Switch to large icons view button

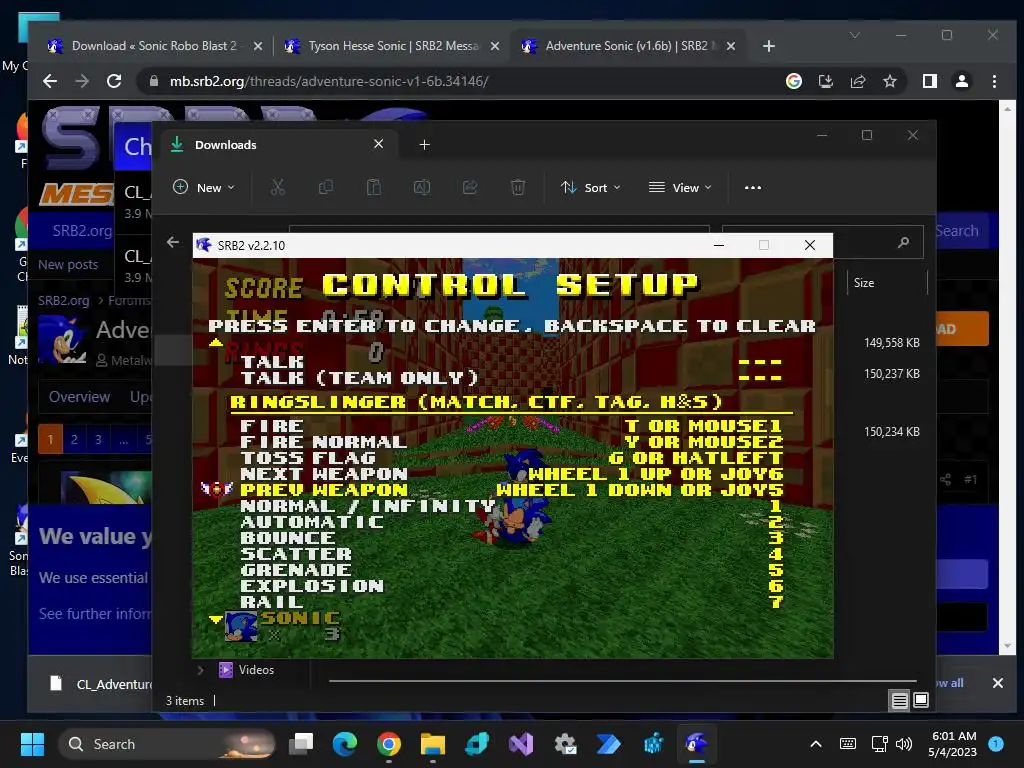point(921,701)
